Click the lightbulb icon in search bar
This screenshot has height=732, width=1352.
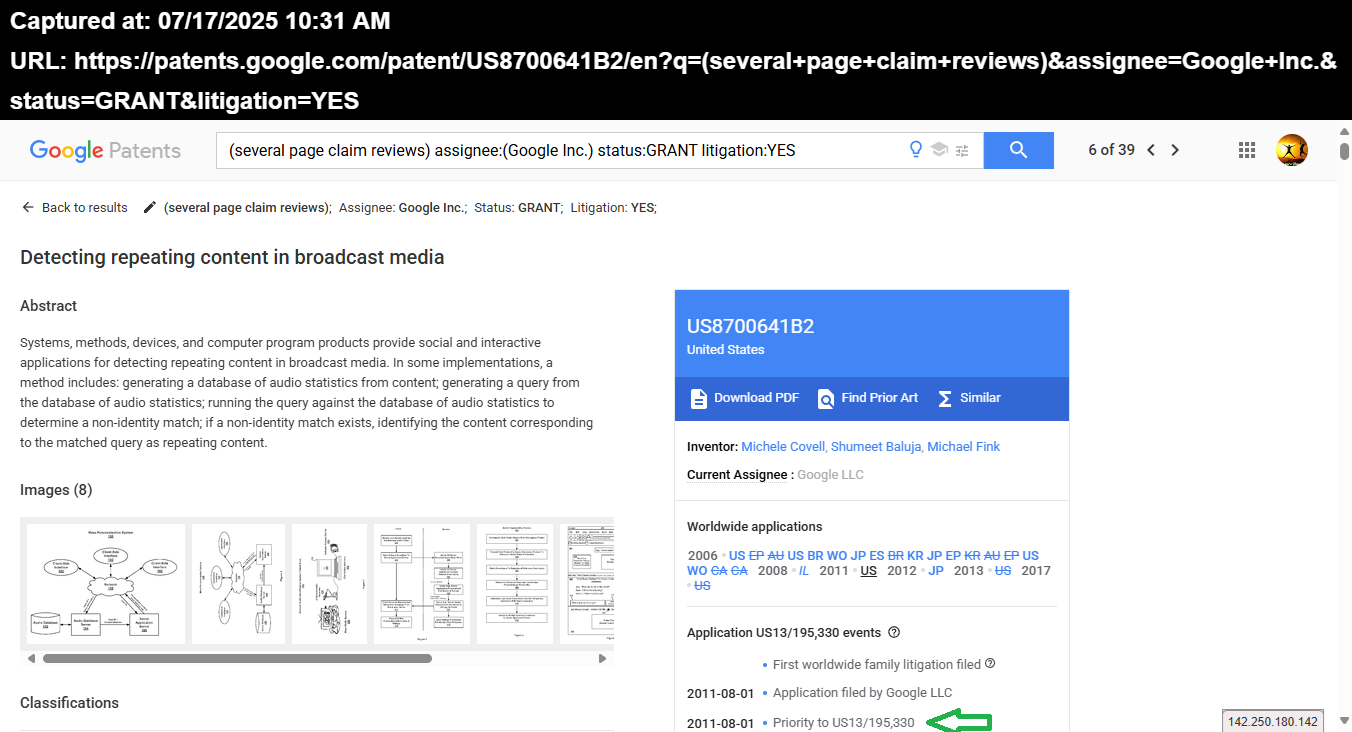pyautogui.click(x=915, y=150)
